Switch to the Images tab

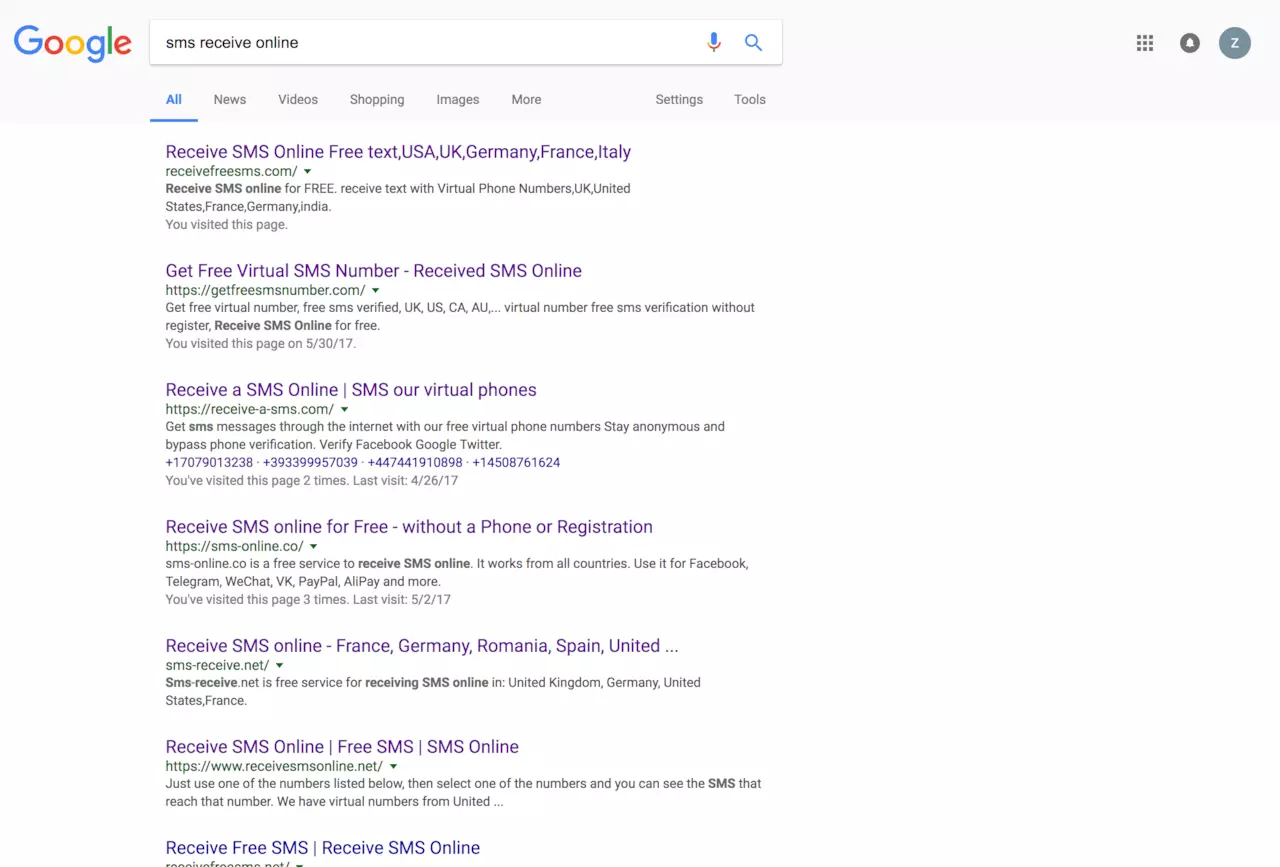point(458,100)
